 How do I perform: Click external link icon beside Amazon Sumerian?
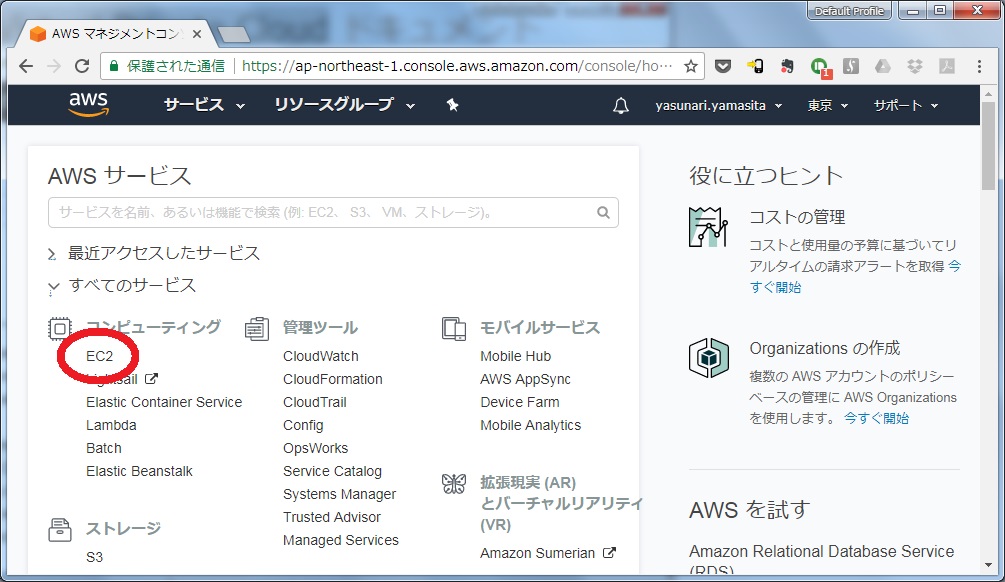tap(610, 553)
